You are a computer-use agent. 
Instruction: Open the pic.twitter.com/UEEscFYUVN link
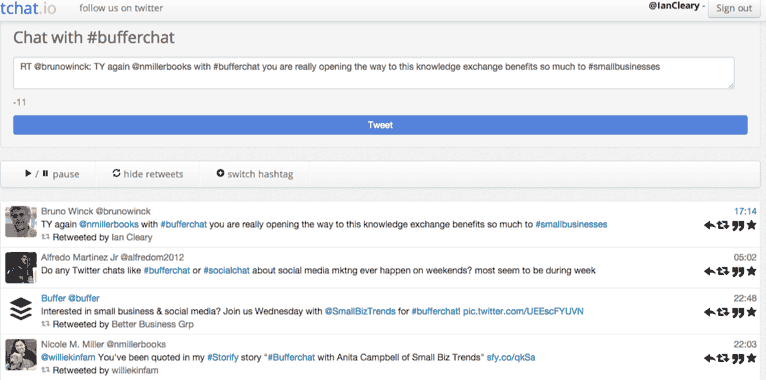pos(523,312)
